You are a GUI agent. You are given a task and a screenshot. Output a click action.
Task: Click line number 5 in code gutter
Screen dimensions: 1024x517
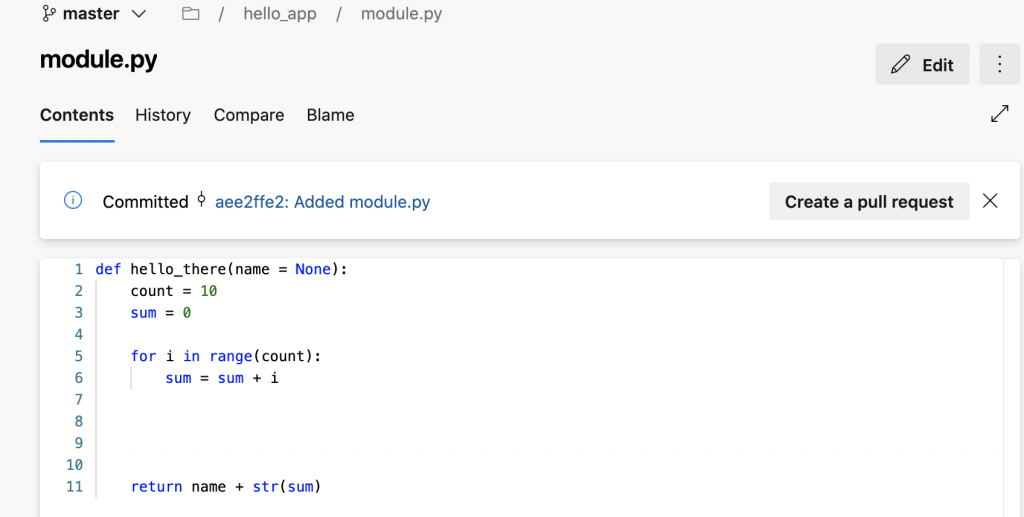(x=78, y=356)
